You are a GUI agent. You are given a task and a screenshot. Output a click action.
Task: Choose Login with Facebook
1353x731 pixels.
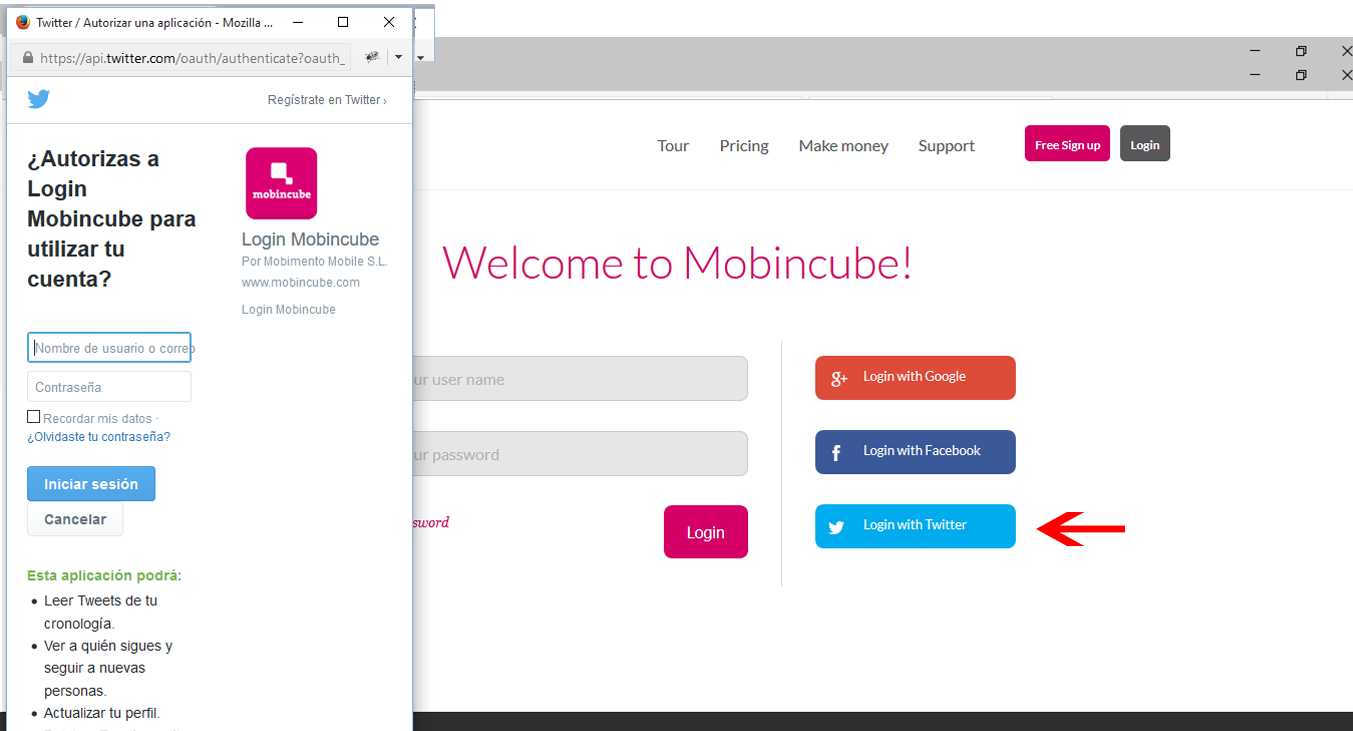[x=915, y=452]
